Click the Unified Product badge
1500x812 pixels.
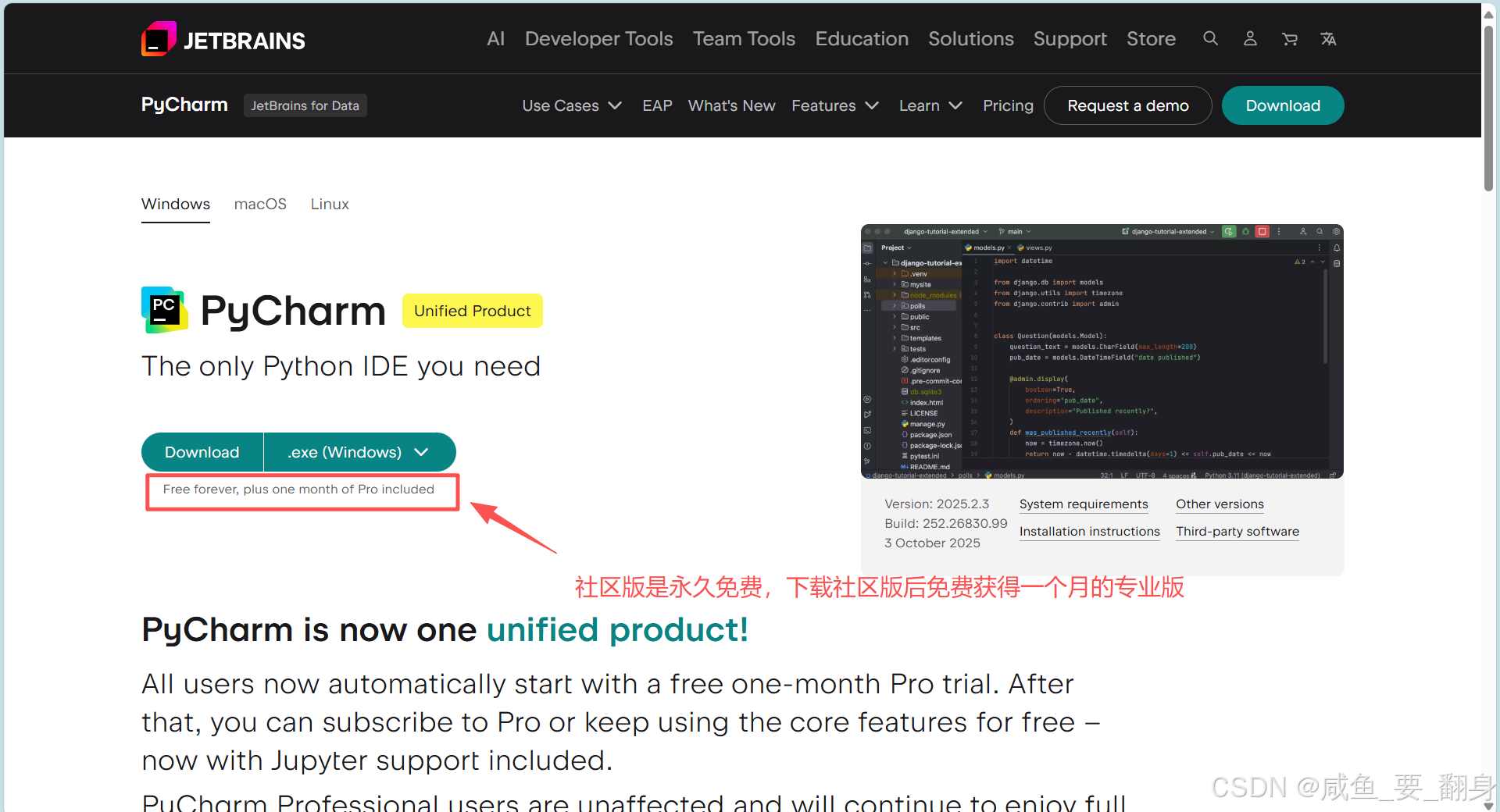[472, 311]
